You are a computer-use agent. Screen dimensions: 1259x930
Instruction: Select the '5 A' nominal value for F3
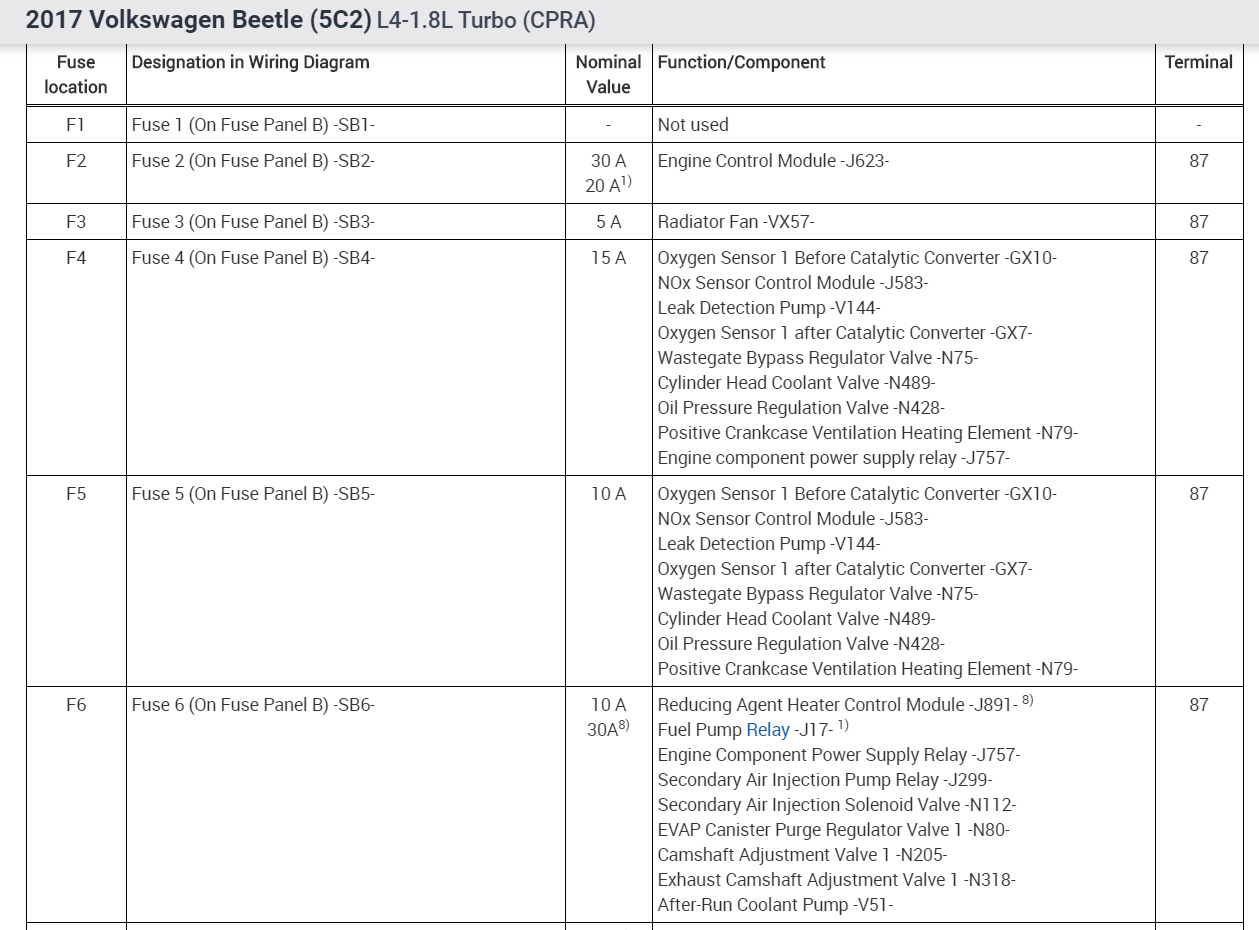[x=608, y=222]
